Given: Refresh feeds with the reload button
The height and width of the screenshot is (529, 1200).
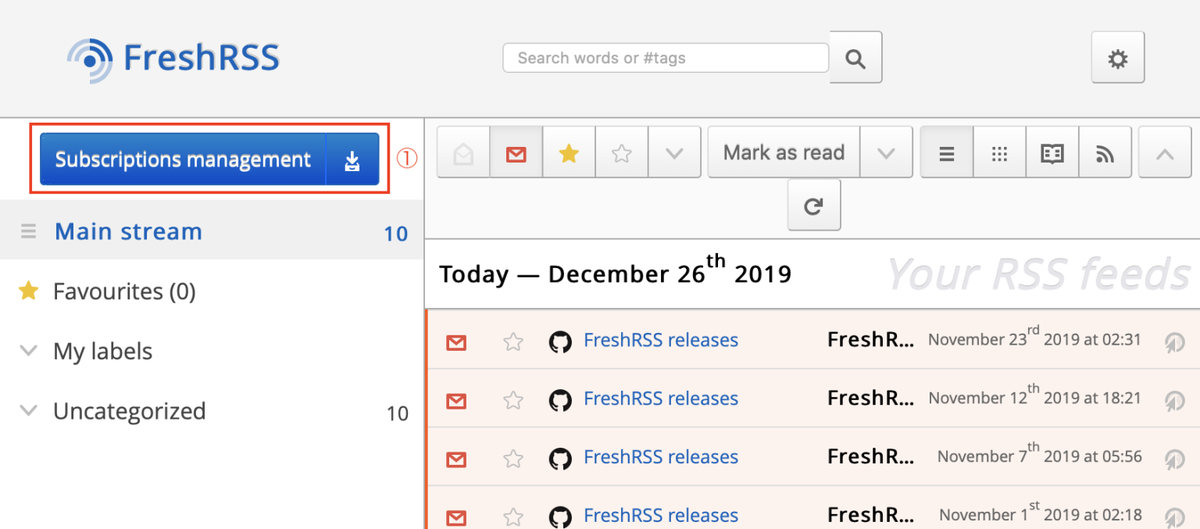Looking at the screenshot, I should click(814, 206).
